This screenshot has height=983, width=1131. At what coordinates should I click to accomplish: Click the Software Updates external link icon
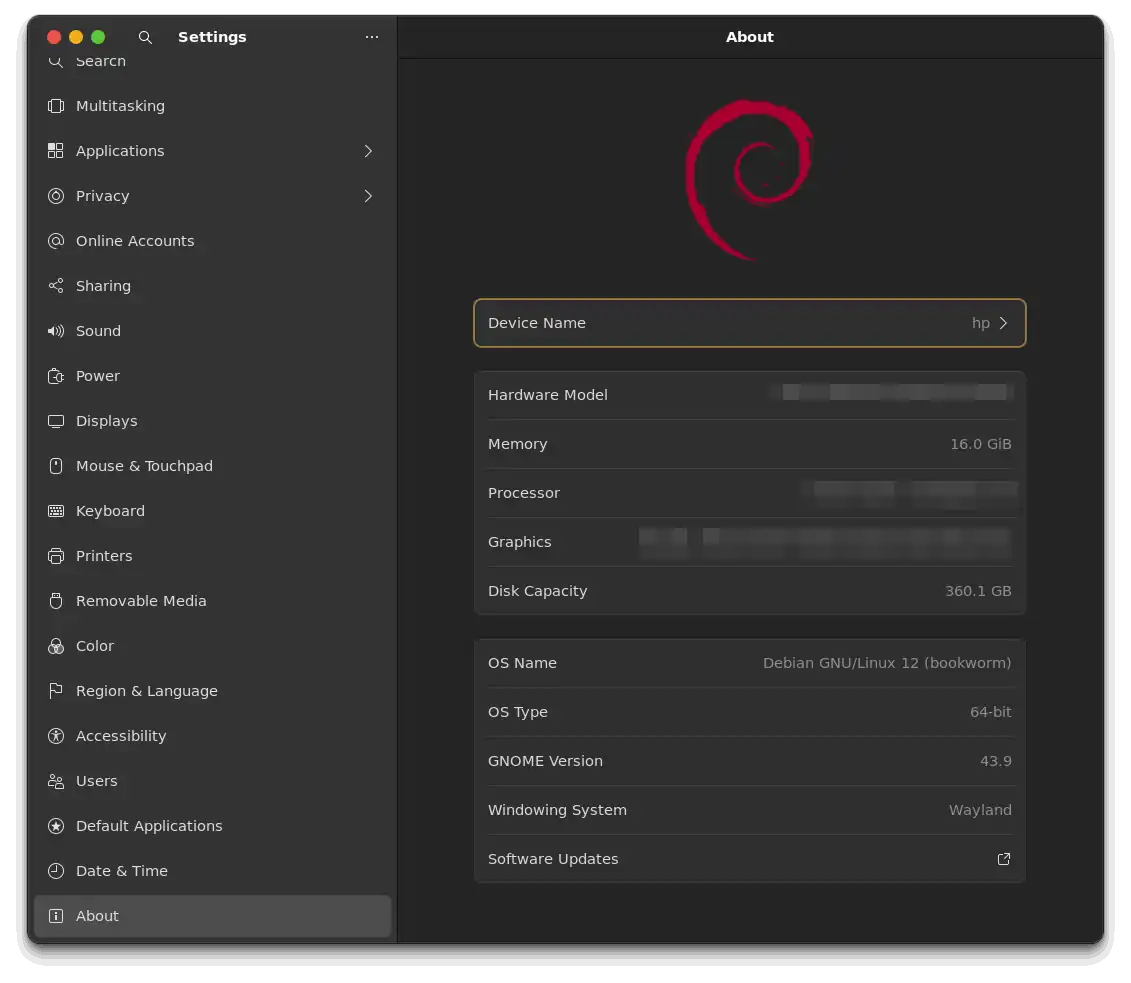click(1003, 859)
